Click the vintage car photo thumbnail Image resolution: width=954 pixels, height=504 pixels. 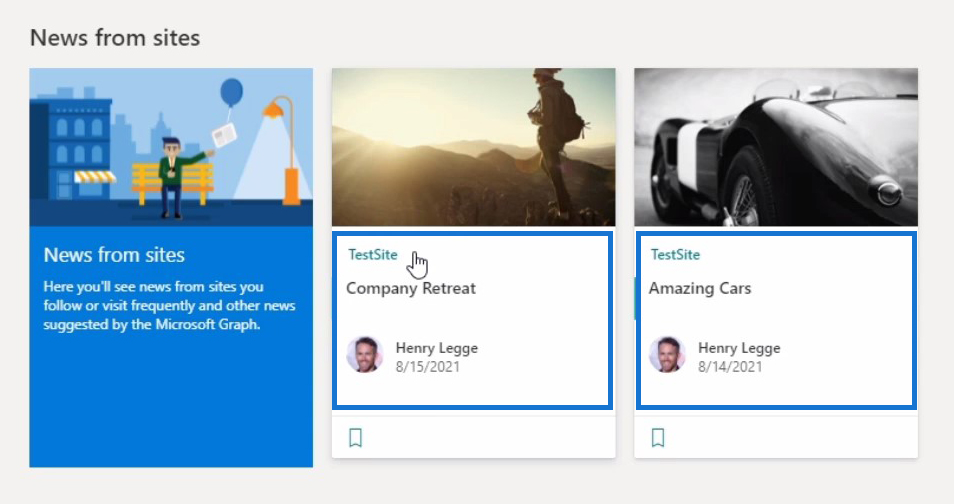click(x=776, y=147)
